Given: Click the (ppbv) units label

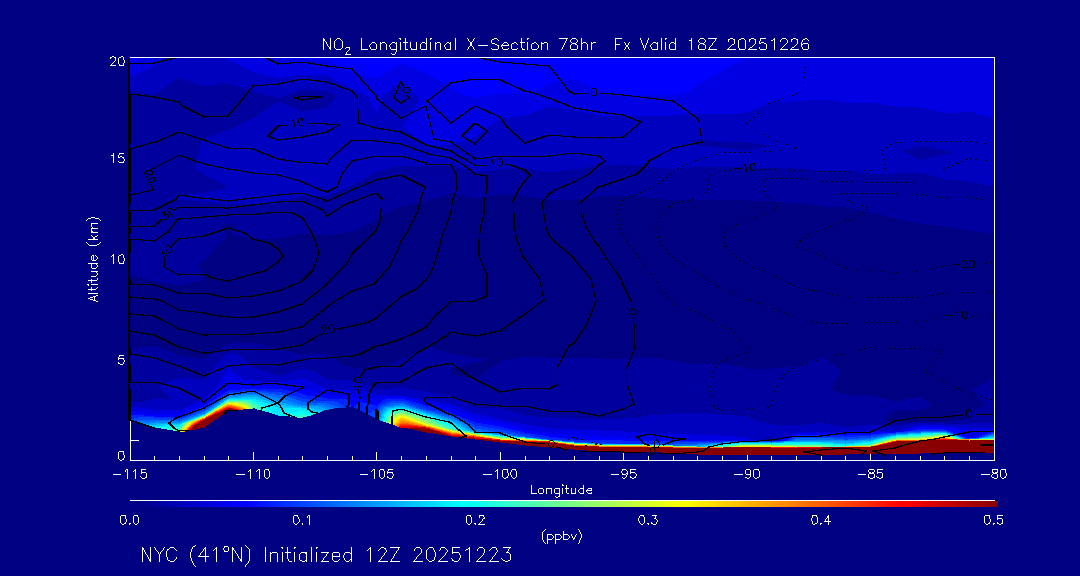Looking at the screenshot, I should [561, 536].
